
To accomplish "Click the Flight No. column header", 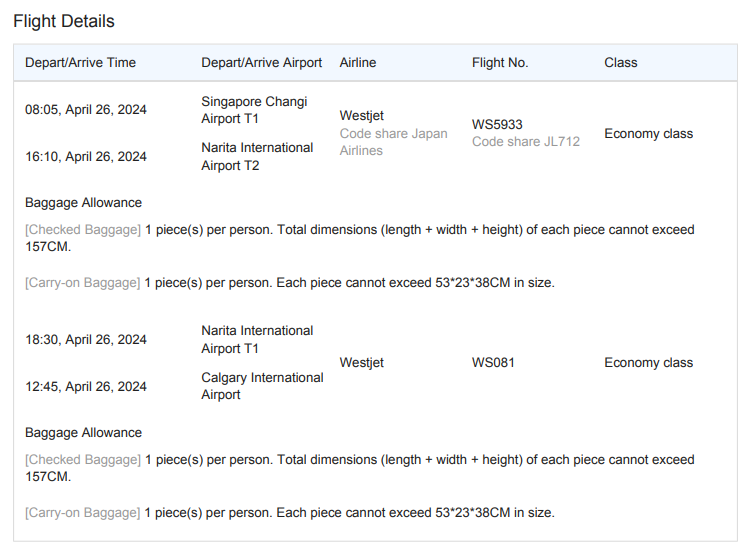I will click(x=500, y=62).
